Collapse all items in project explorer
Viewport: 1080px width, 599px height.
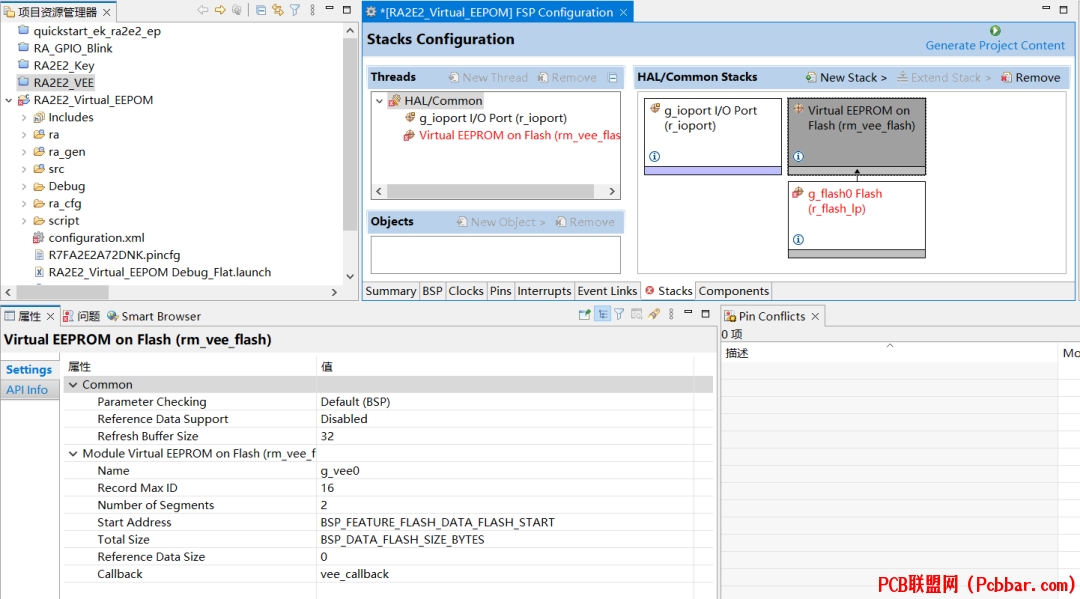261,10
